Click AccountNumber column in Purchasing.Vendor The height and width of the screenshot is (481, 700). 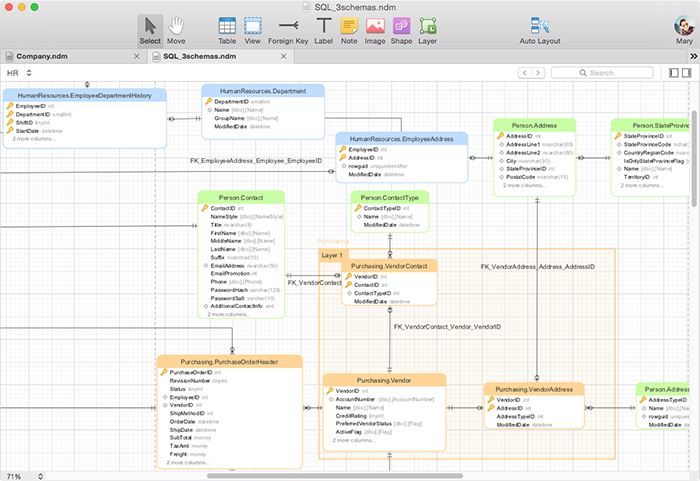click(384, 399)
